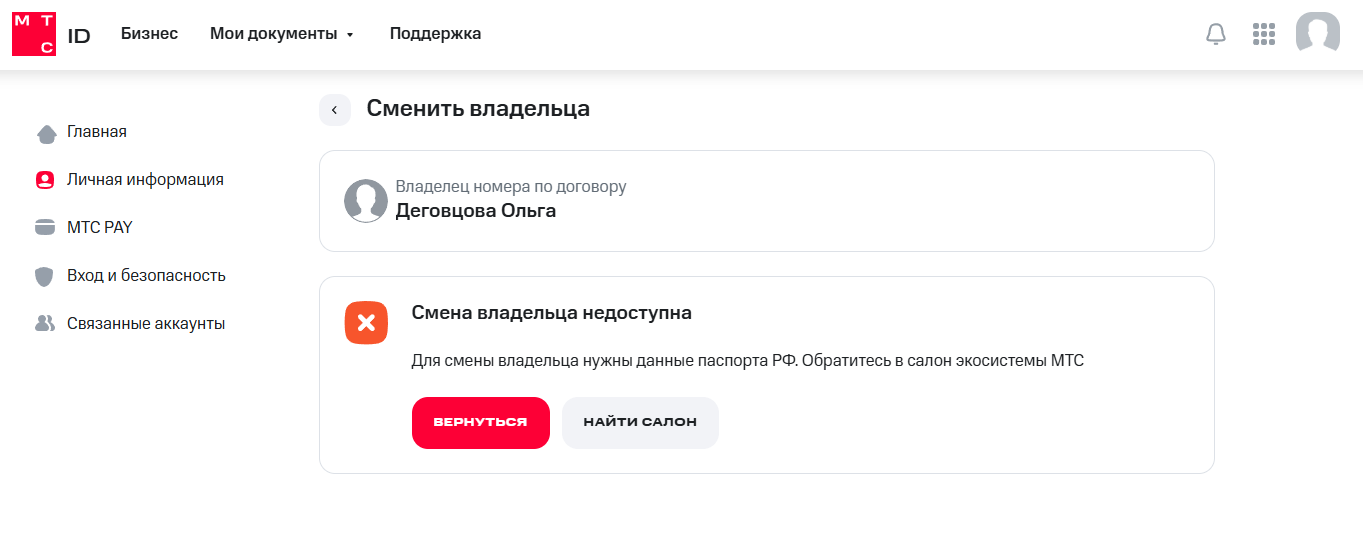Click the Связанные аккаунты people icon
This screenshot has width=1363, height=546.
tap(44, 324)
